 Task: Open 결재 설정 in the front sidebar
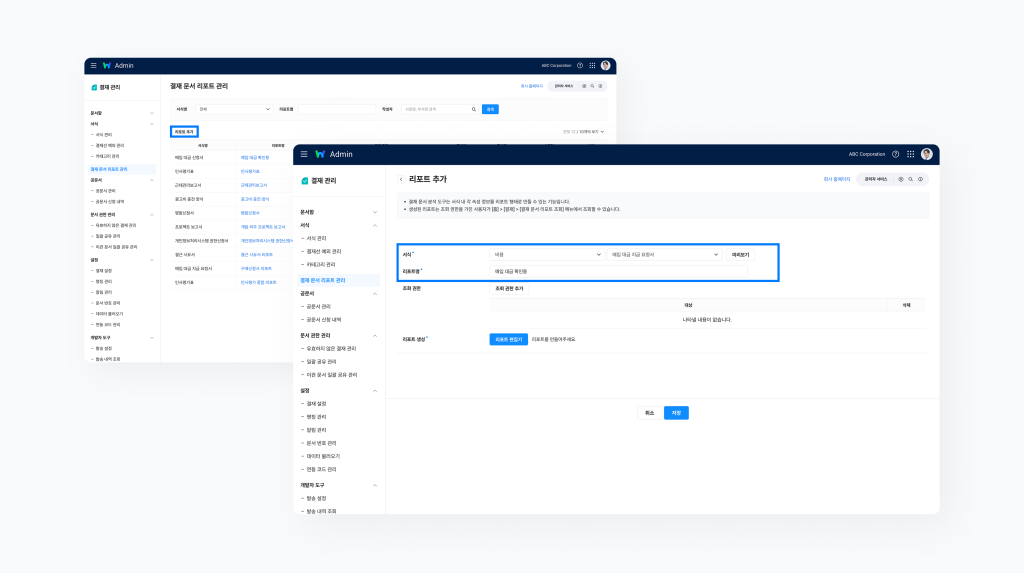pyautogui.click(x=317, y=403)
